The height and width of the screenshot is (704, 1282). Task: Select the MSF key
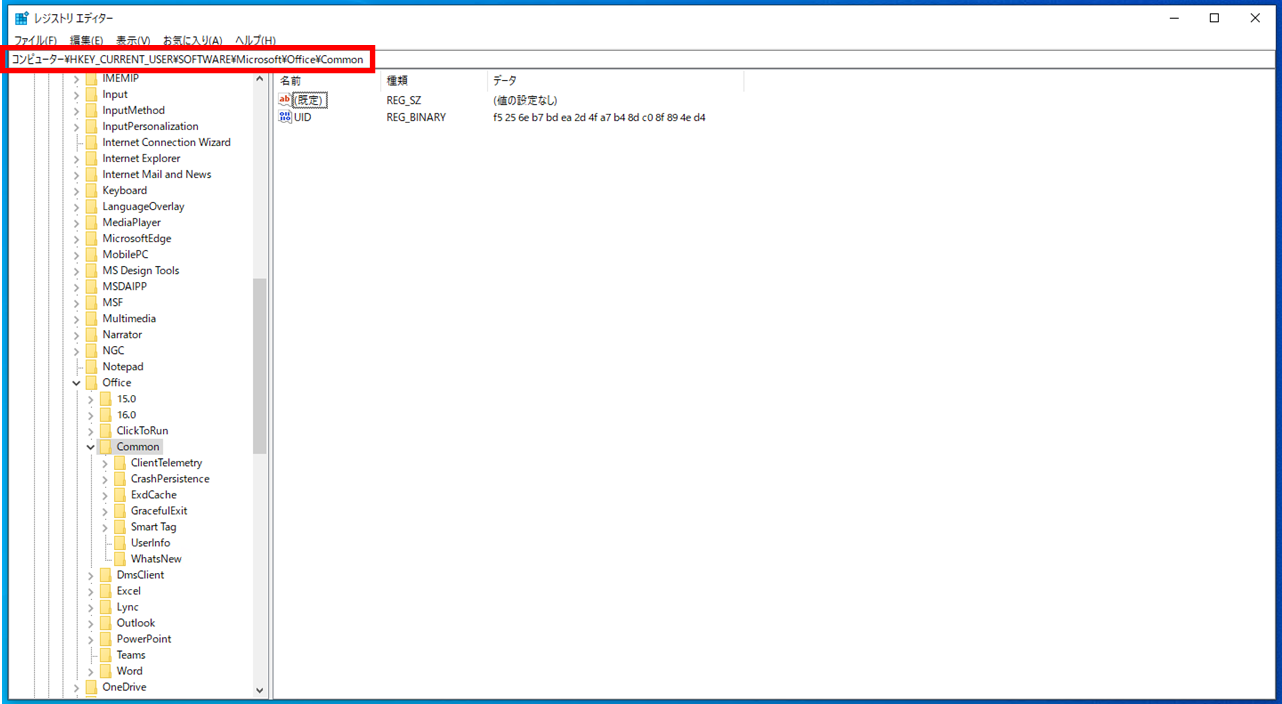113,302
